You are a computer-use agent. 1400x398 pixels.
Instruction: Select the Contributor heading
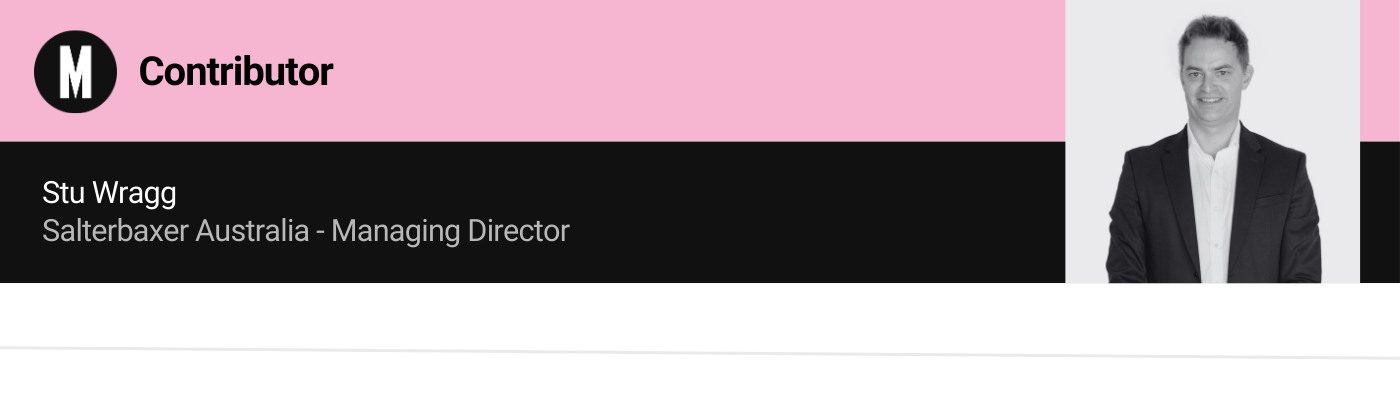pos(236,71)
